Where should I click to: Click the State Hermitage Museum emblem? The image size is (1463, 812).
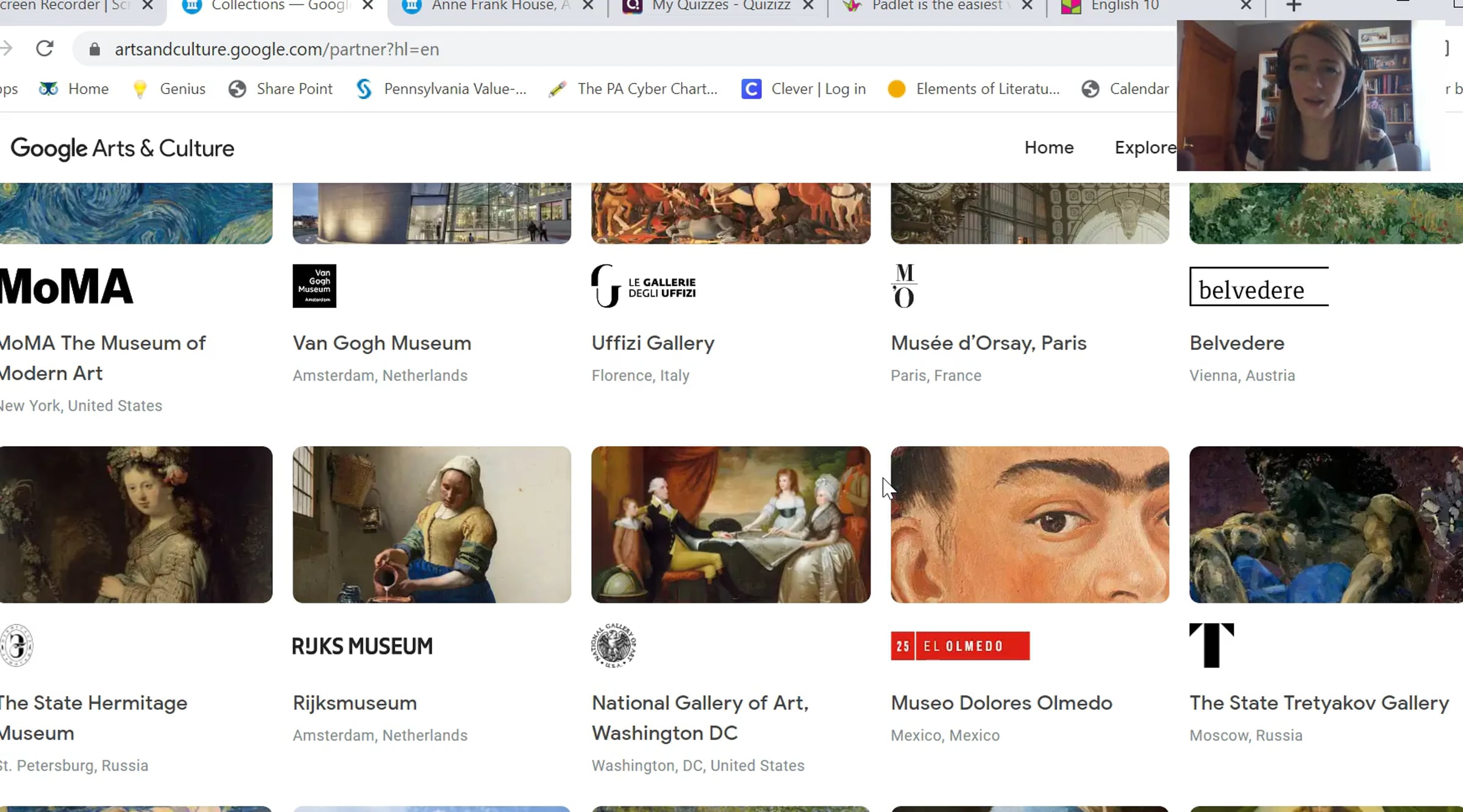tap(16, 645)
